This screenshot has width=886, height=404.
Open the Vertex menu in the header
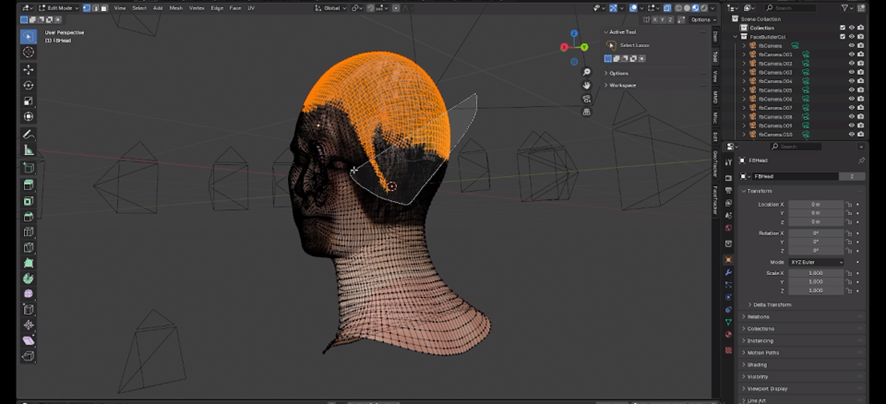(x=197, y=7)
